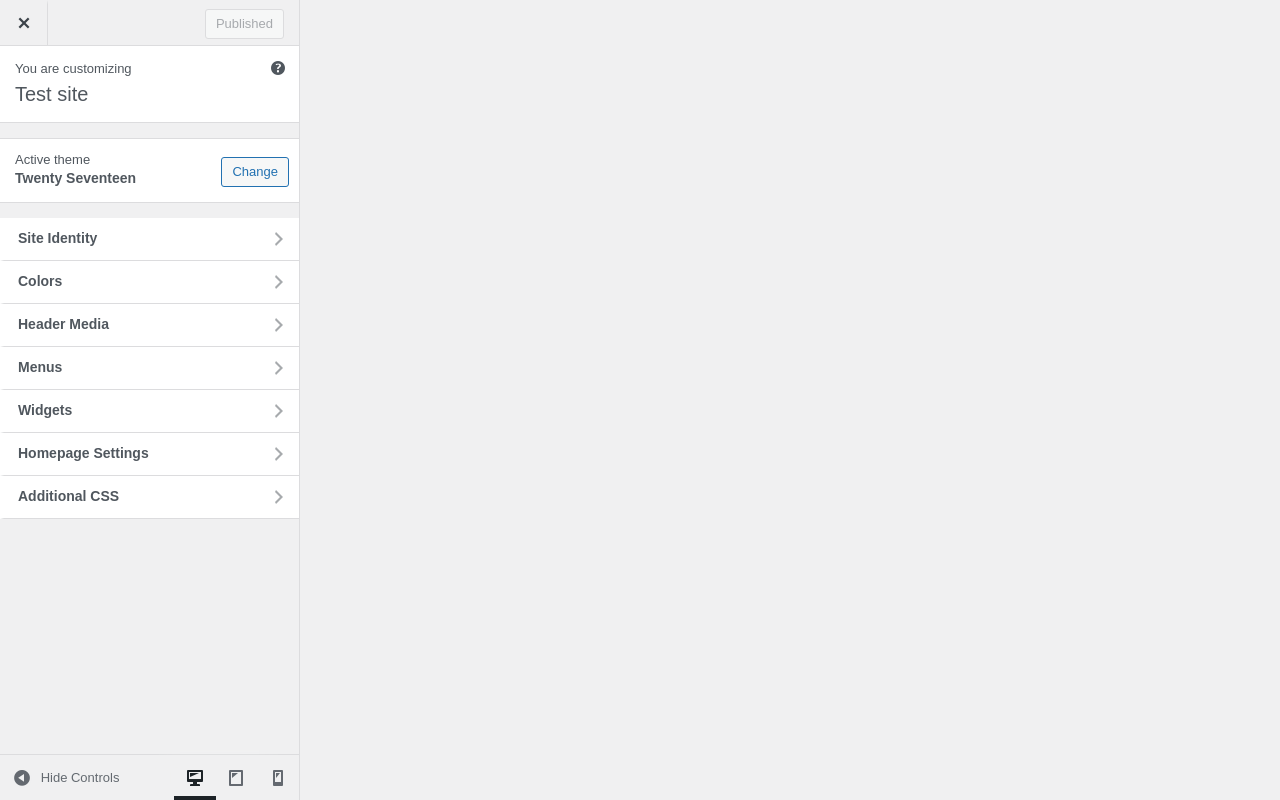The height and width of the screenshot is (800, 1280).
Task: Switch to mobile preview icon
Action: point(278,777)
